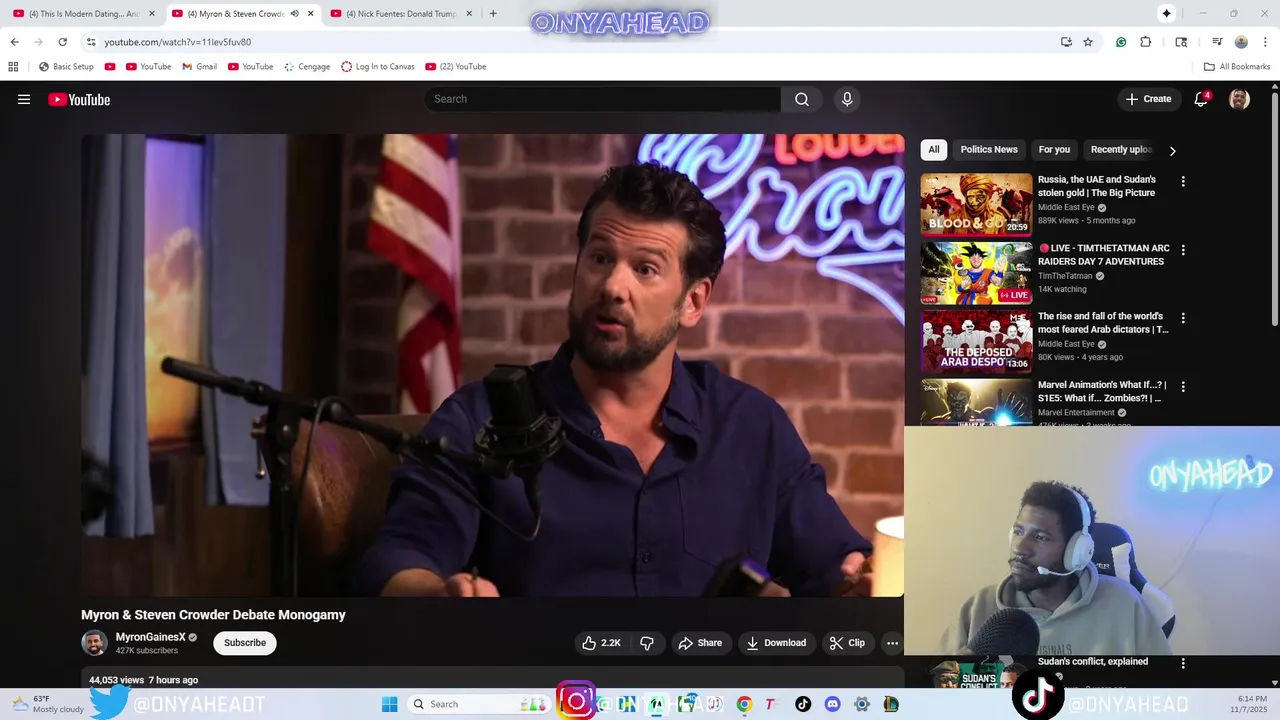
Task: Open Windows Start menu
Action: 389,704
